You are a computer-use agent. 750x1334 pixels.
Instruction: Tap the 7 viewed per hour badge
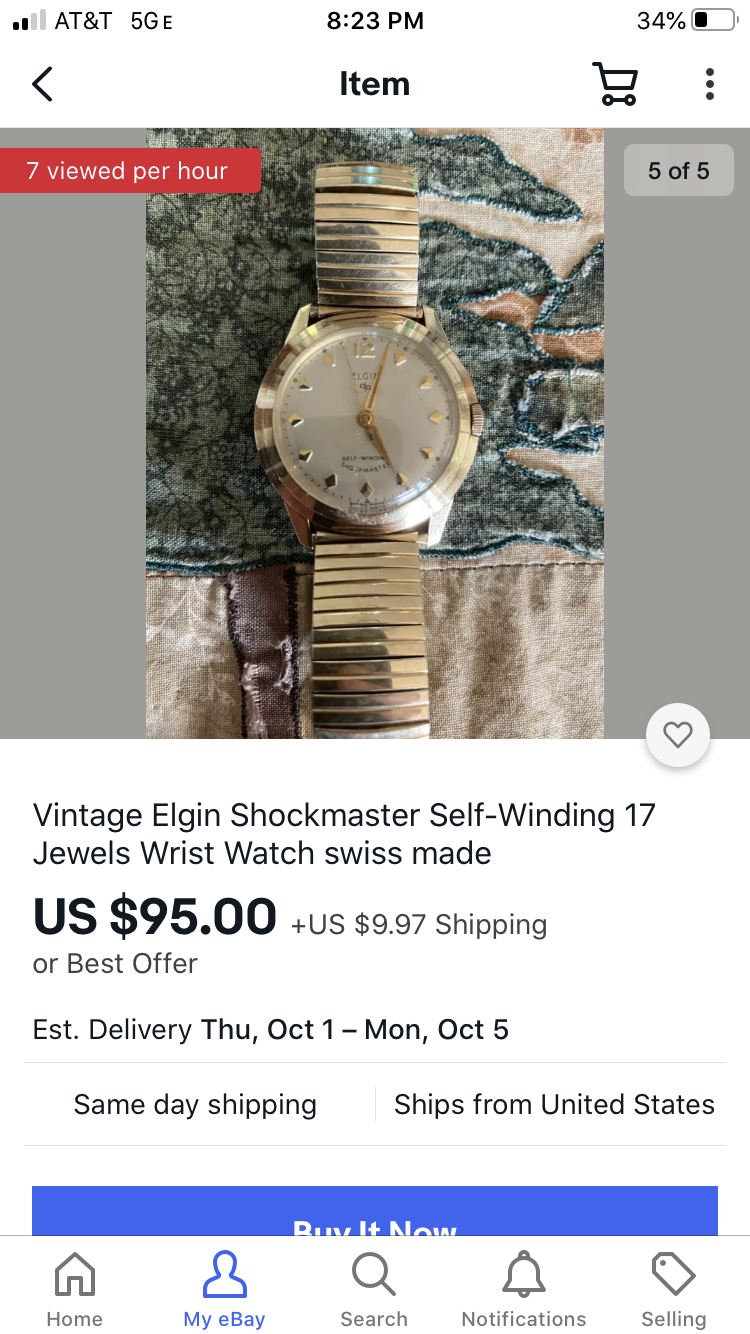click(x=130, y=171)
